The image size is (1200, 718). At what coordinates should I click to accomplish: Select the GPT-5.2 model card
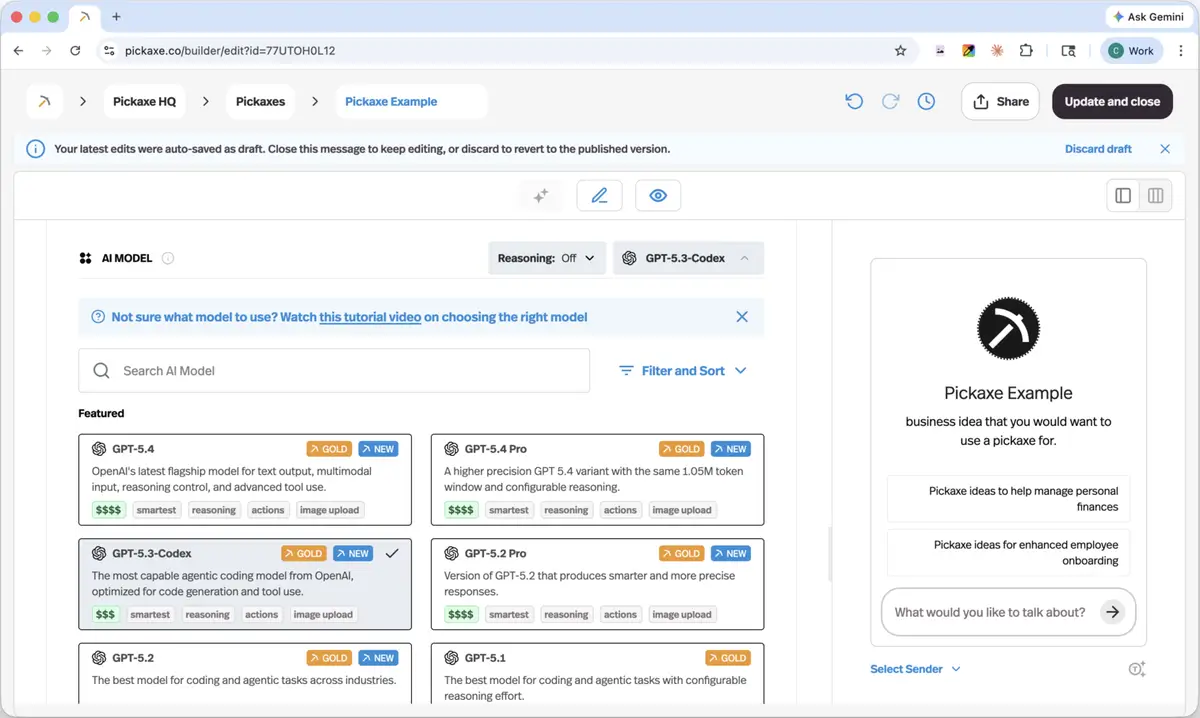point(245,674)
